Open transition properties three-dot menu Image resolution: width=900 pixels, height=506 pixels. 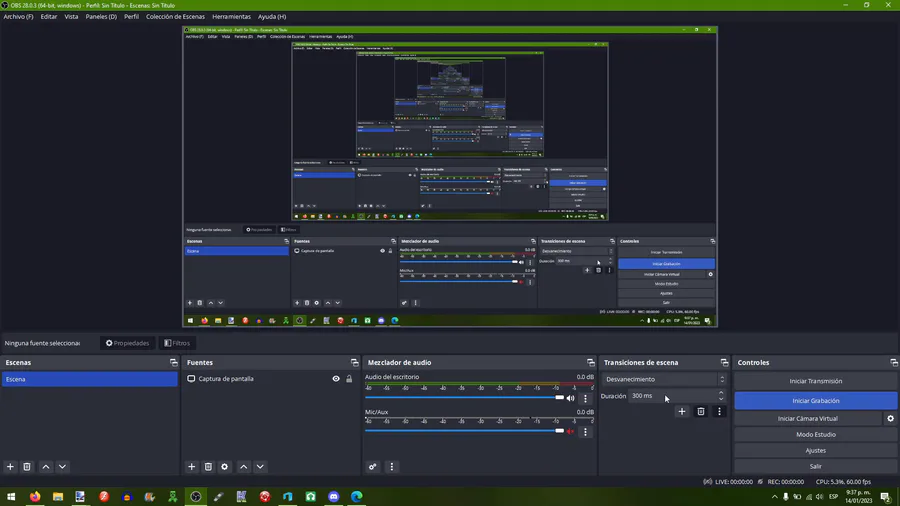719,411
